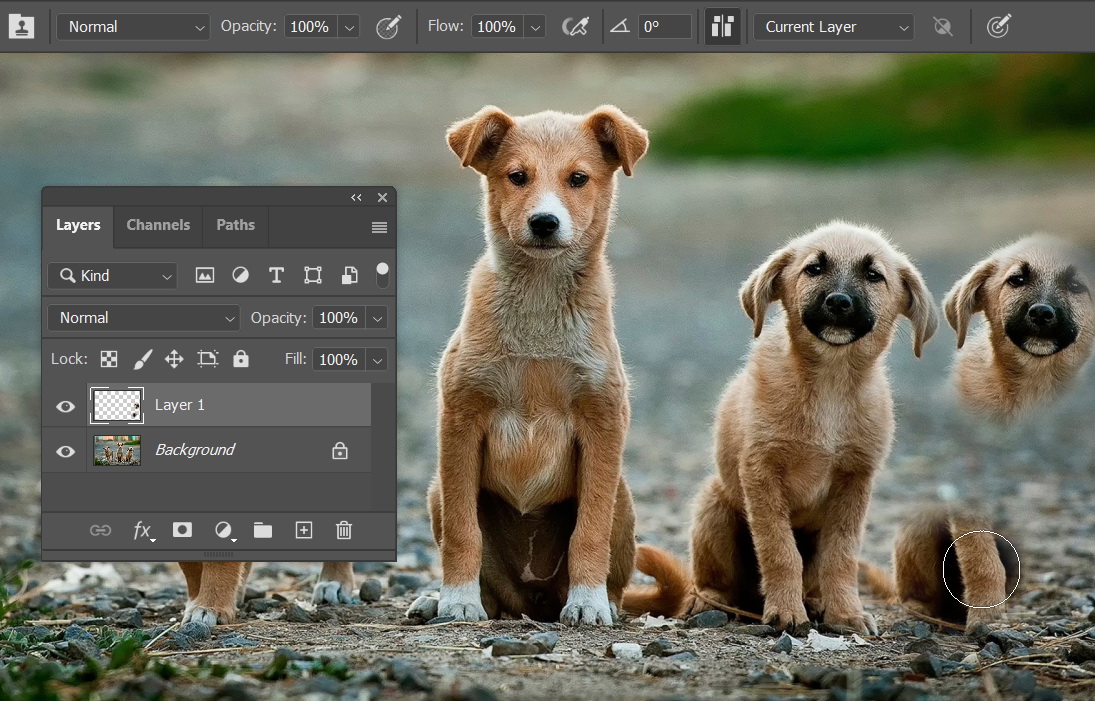Switch to the Paths tab
This screenshot has width=1095, height=701.
click(x=235, y=225)
